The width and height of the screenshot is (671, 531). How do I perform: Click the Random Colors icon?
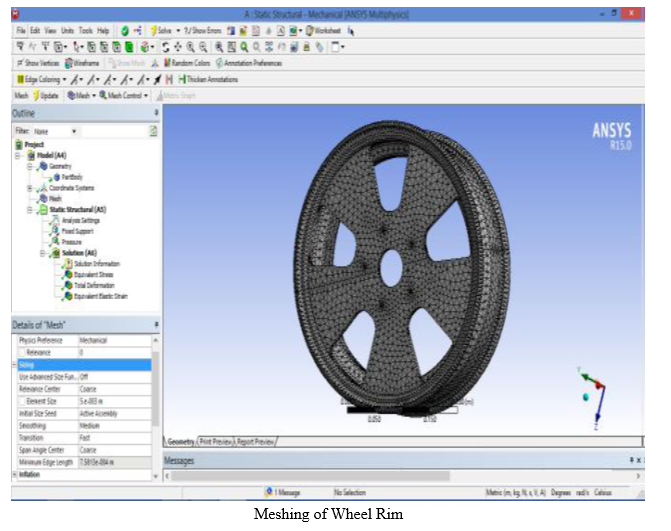click(167, 63)
